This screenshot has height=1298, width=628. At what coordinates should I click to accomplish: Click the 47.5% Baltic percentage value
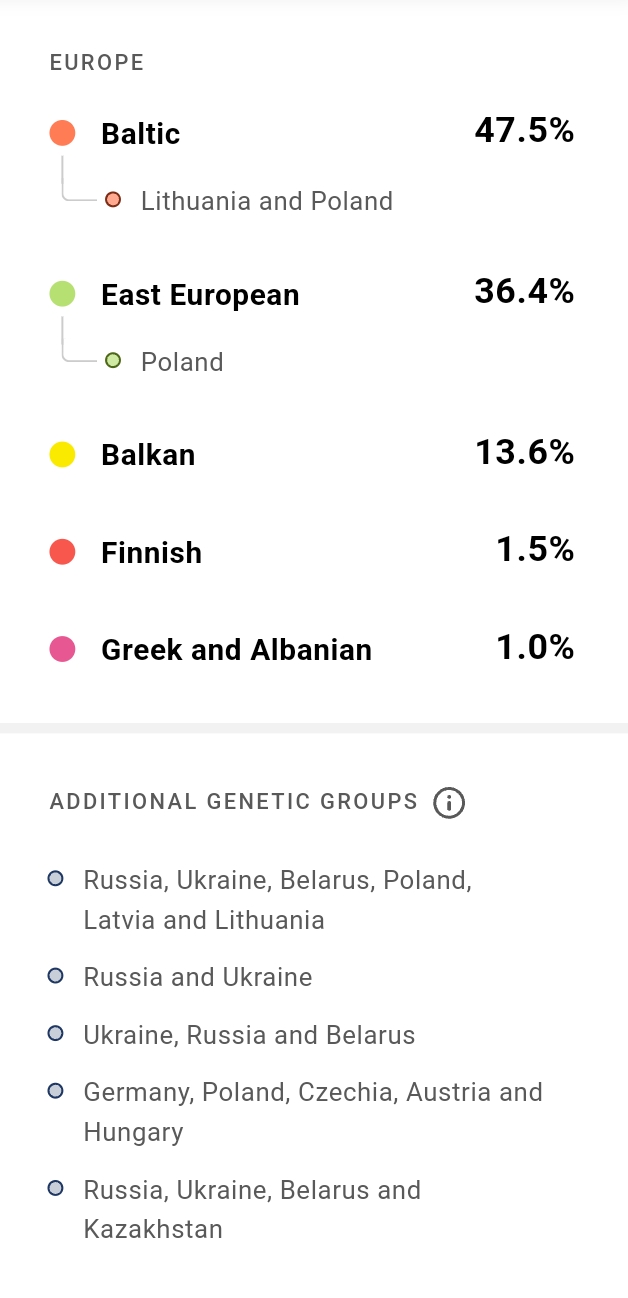click(524, 131)
